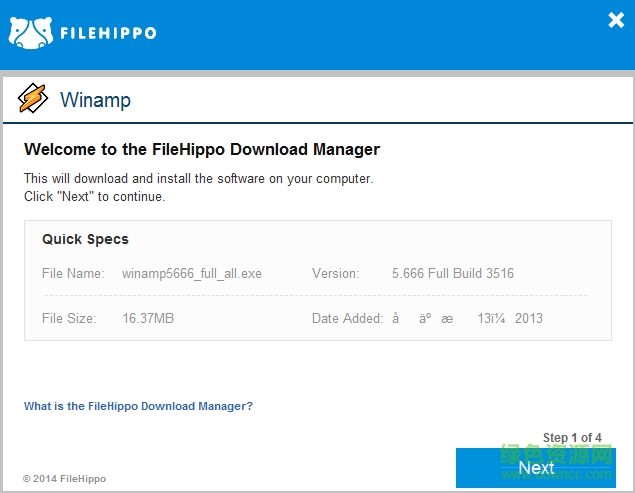Click the © 2014 FileHippo copyright text
635x493 pixels.
pos(64,479)
